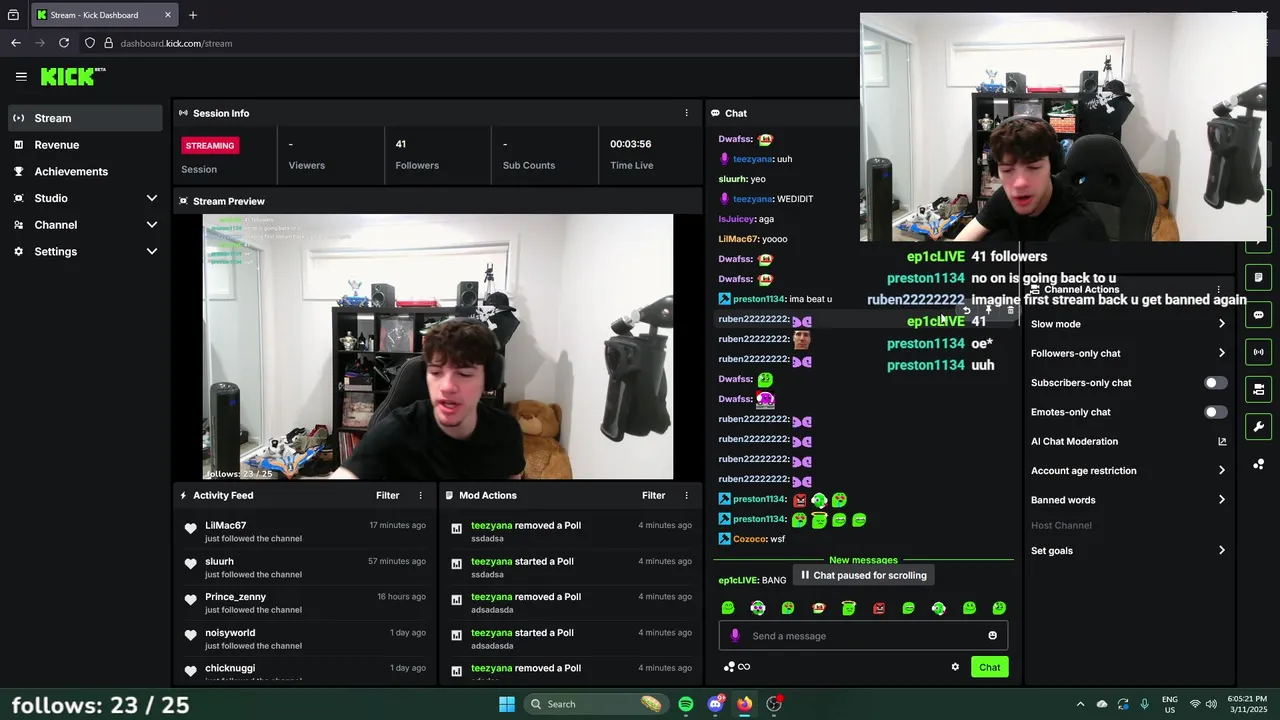Open the emoji picker in the message box
Image resolution: width=1280 pixels, height=720 pixels.
(992, 636)
